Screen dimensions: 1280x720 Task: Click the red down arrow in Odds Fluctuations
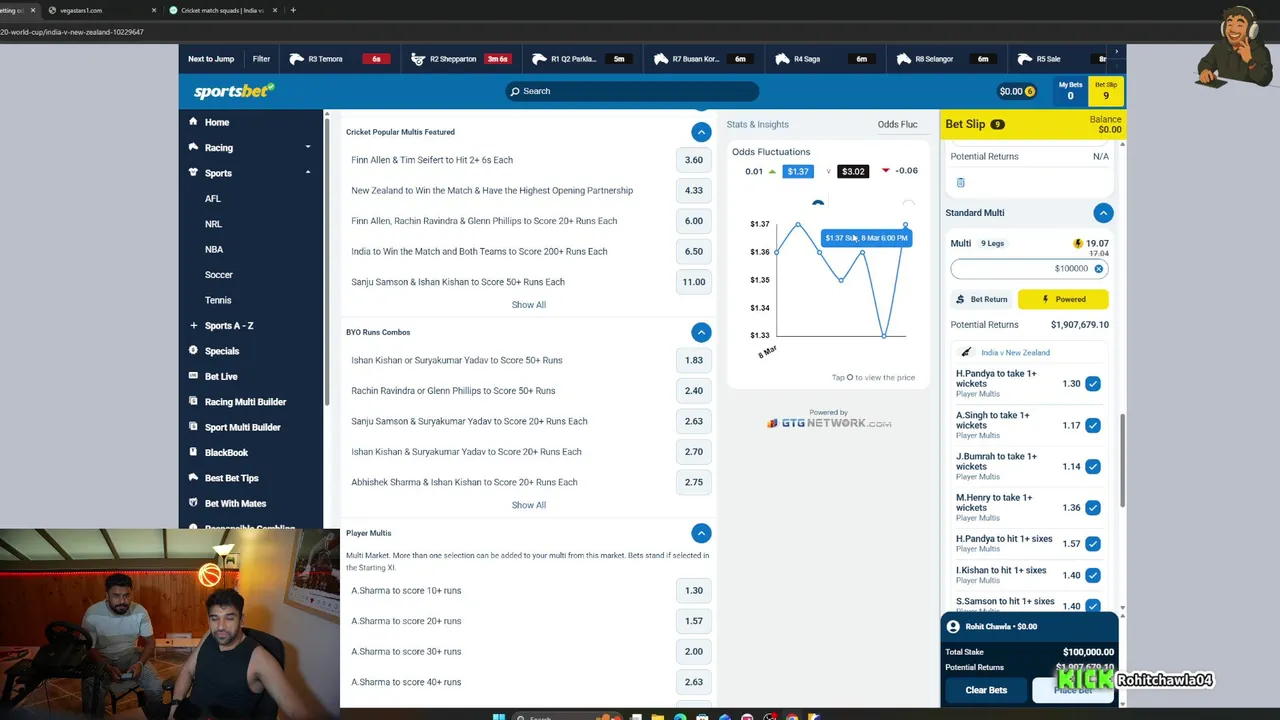tap(886, 171)
